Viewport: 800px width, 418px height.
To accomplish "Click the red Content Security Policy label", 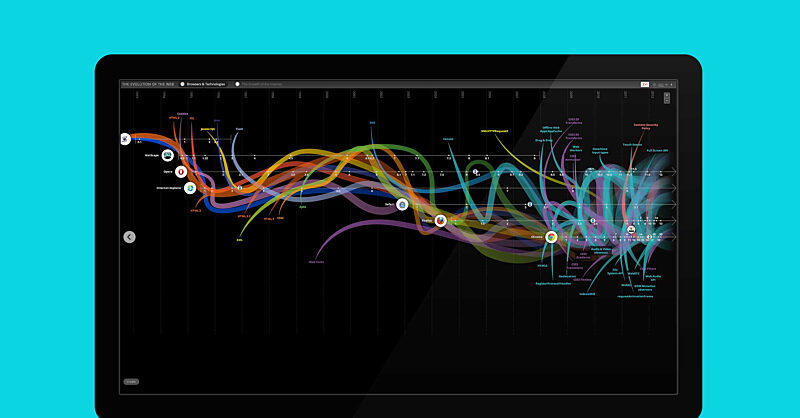I will (646, 126).
